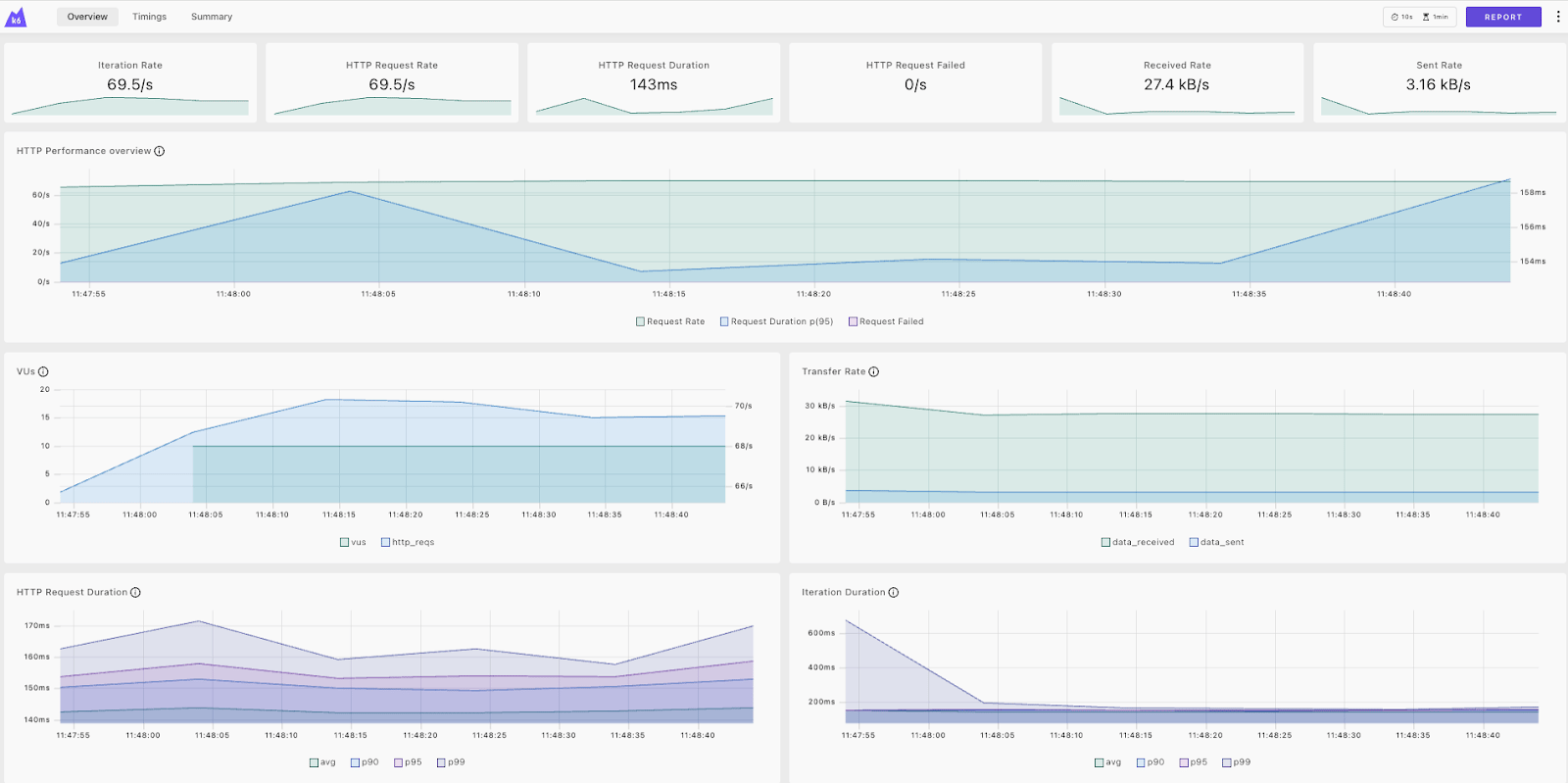Toggle avg in Iteration Duration legend
This screenshot has width=1568, height=783.
point(1107,762)
